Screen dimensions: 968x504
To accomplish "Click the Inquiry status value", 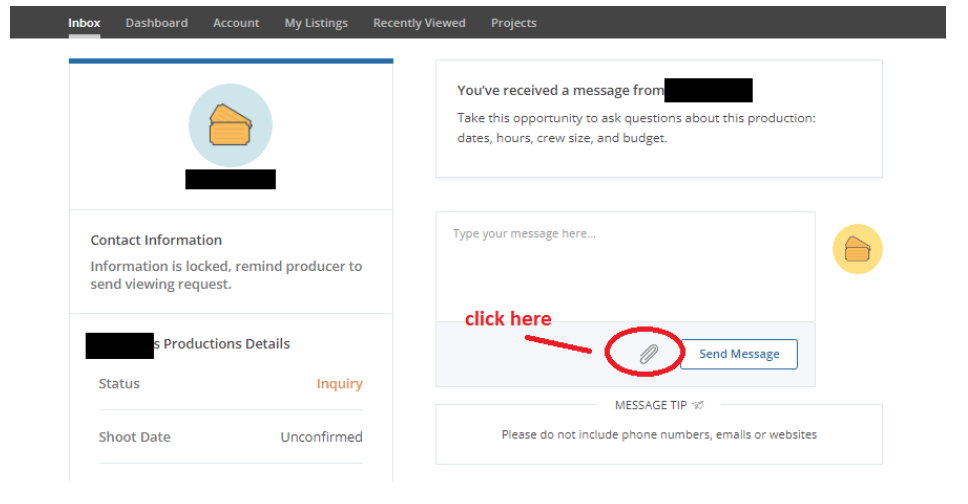I will pyautogui.click(x=340, y=384).
